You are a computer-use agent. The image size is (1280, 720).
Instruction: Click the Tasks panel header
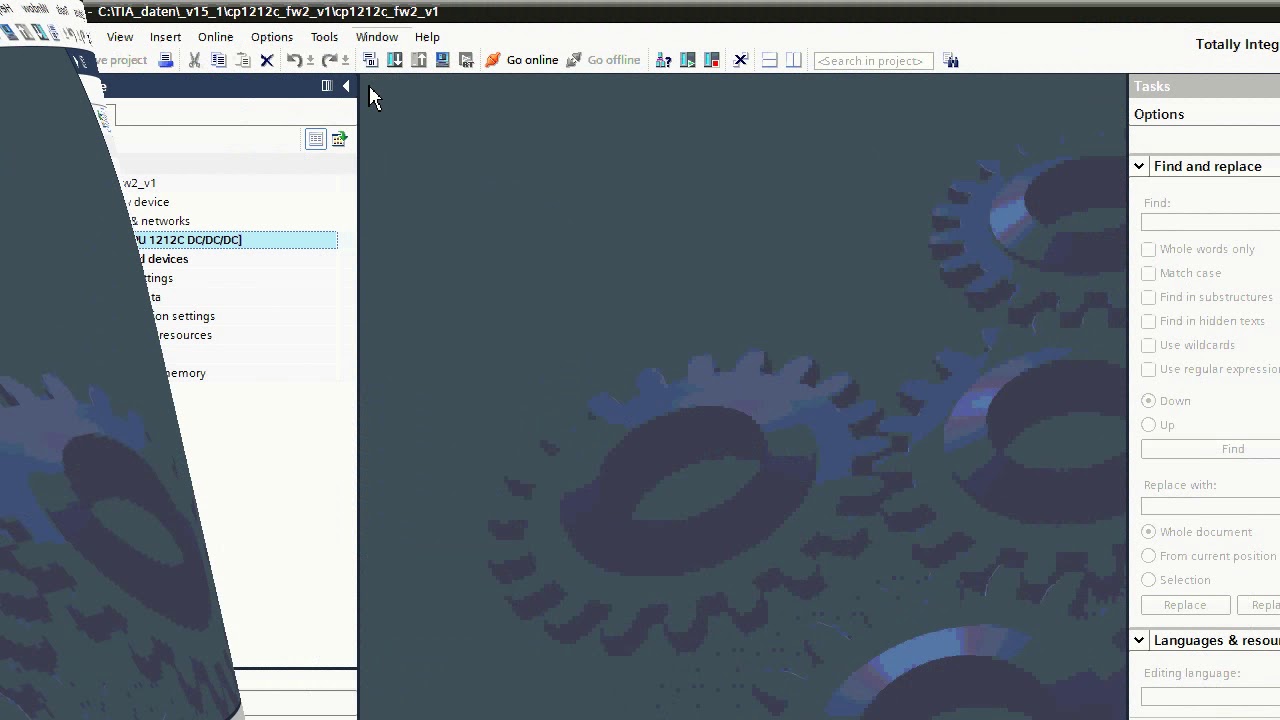[x=1205, y=86]
